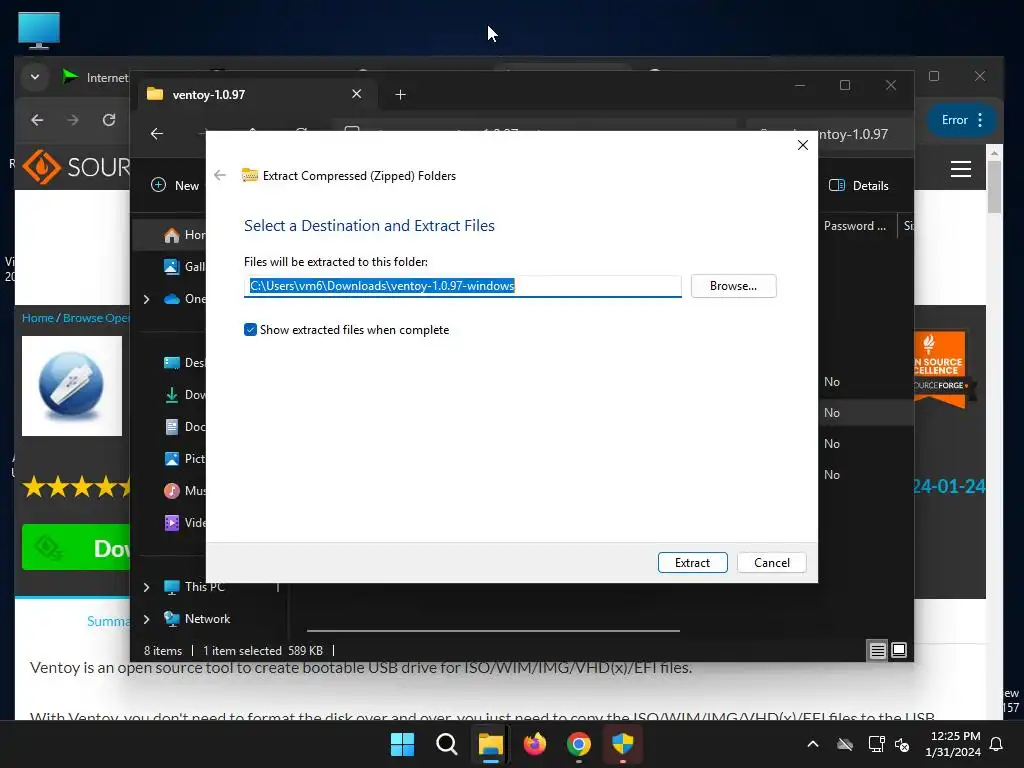
Task: Open the notification bell
Action: (x=997, y=744)
